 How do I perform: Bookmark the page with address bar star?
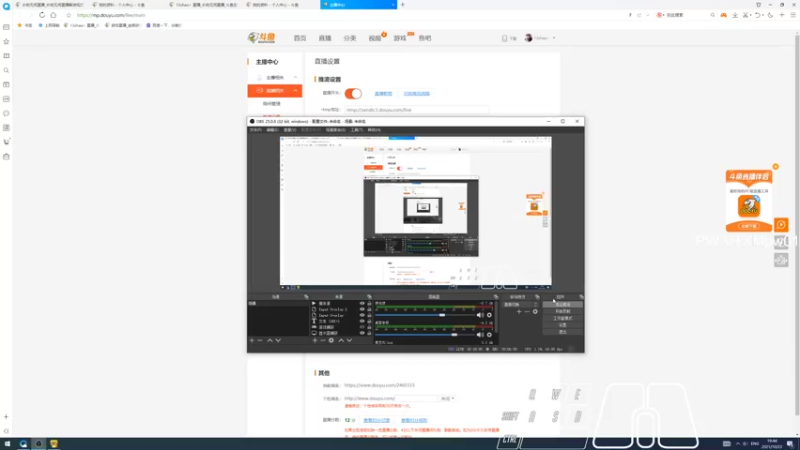pyautogui.click(x=69, y=15)
